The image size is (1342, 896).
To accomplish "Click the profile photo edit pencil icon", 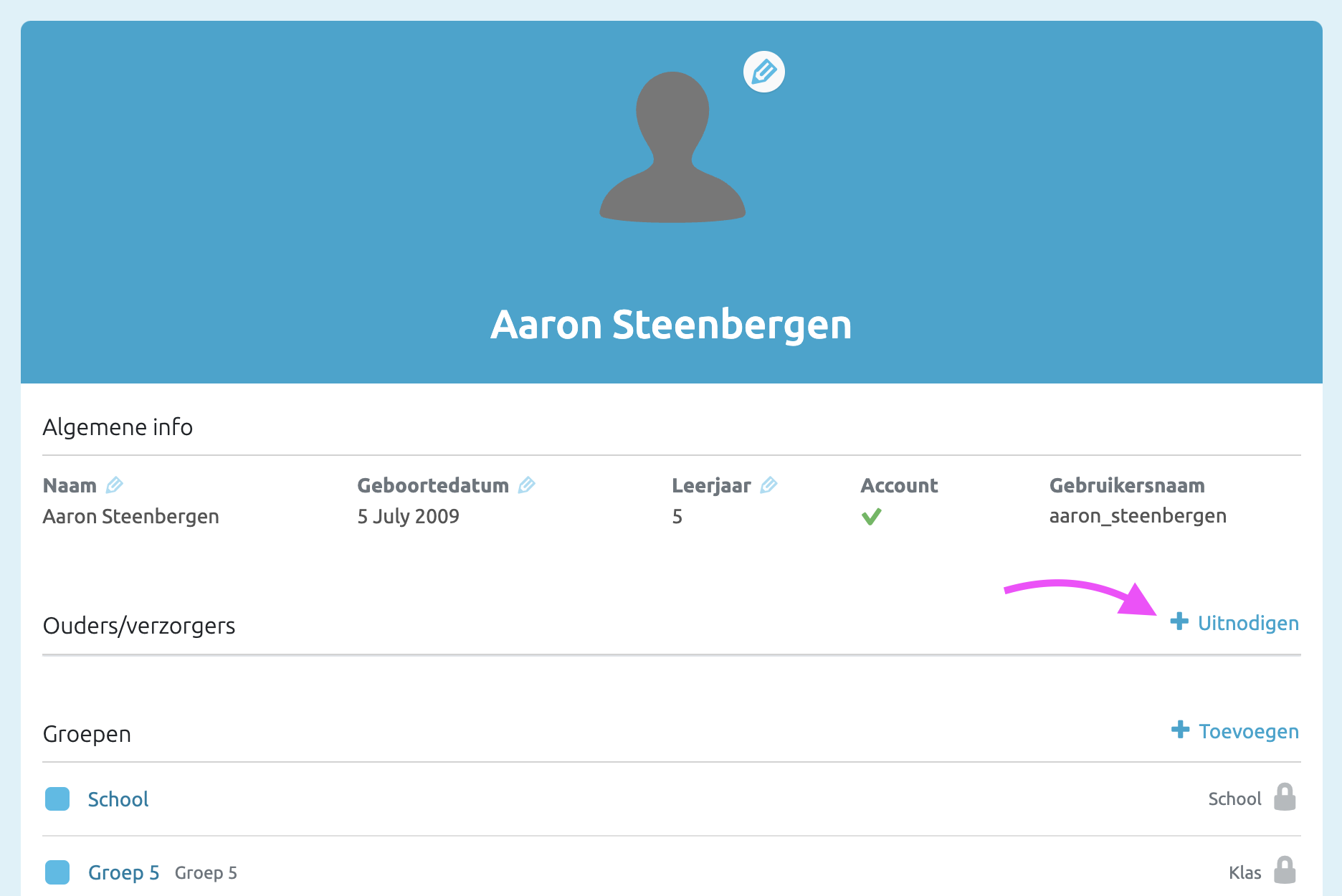I will 763,72.
